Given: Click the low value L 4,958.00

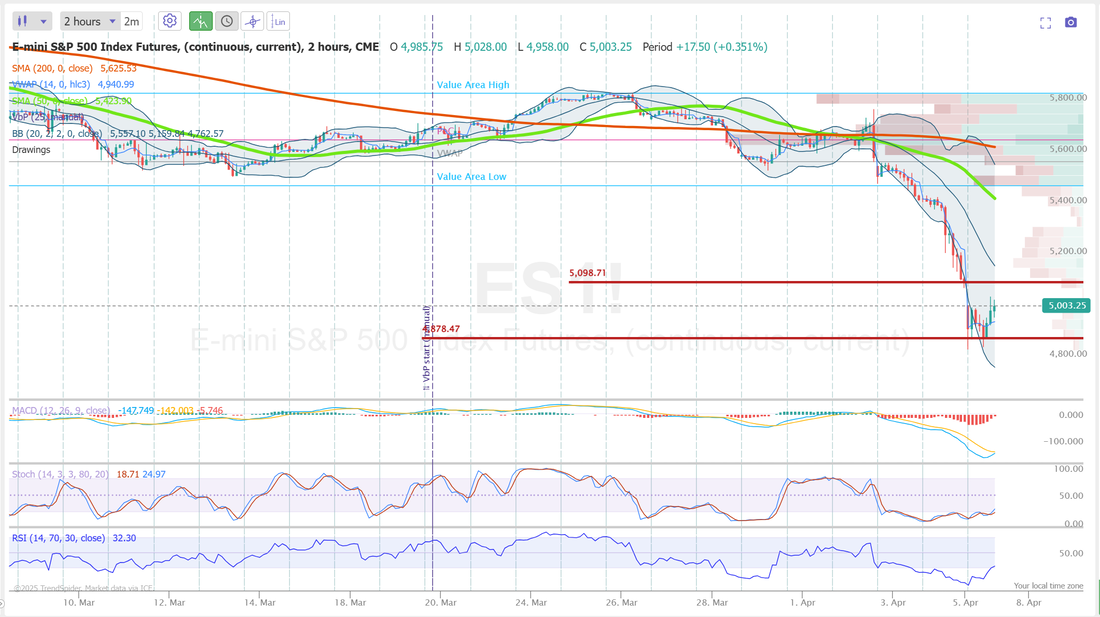Looking at the screenshot, I should point(542,47).
